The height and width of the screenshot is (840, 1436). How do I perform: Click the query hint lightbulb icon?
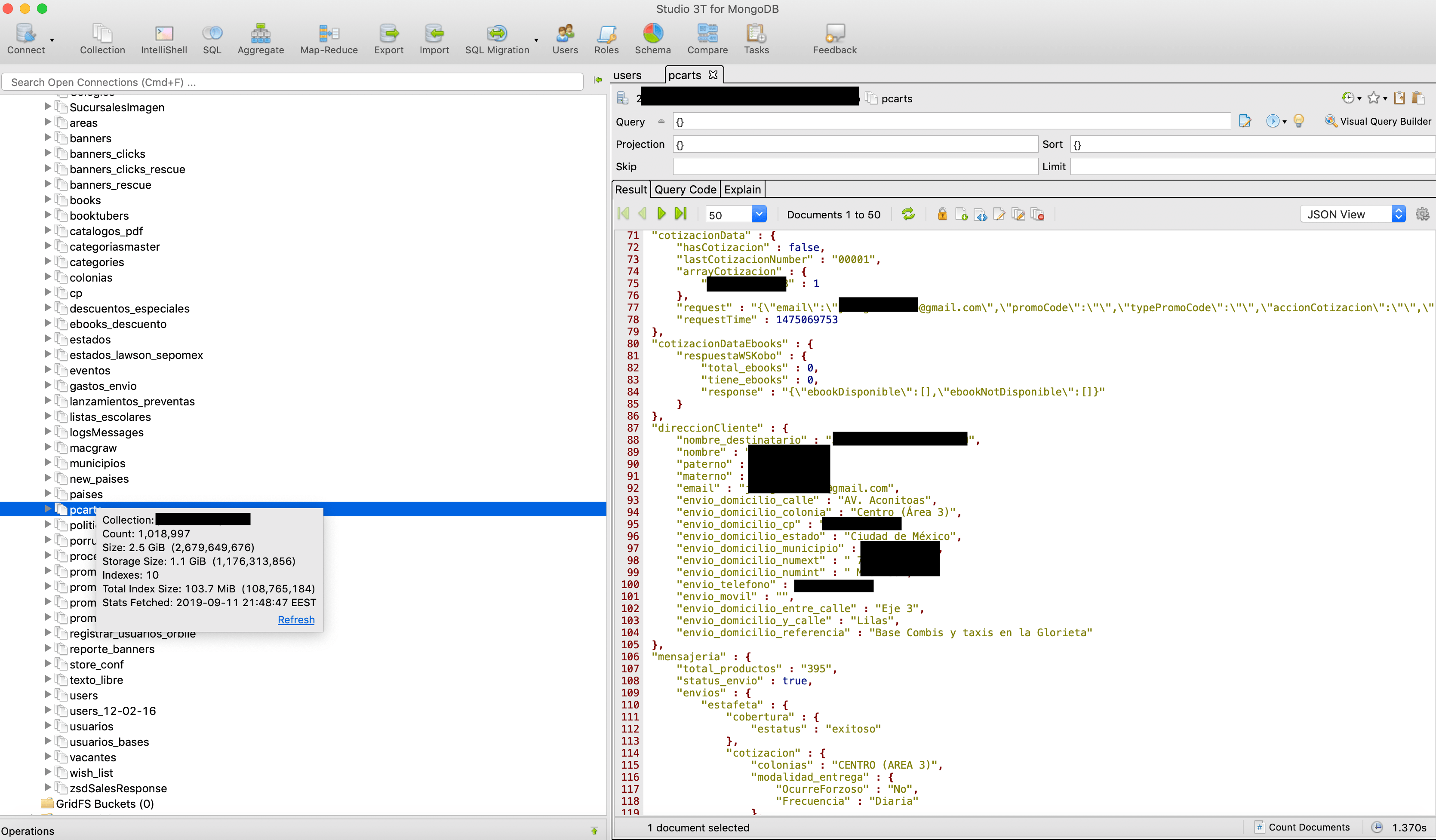pos(1299,121)
